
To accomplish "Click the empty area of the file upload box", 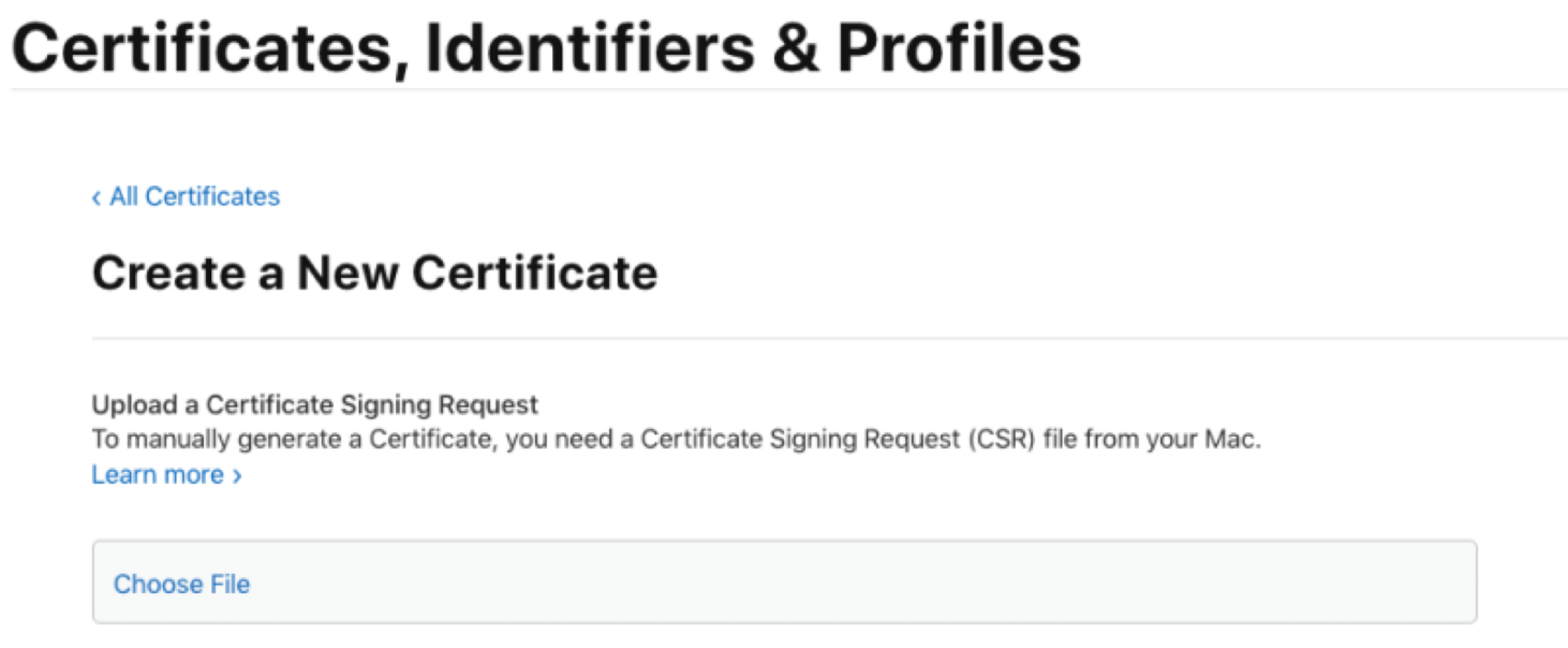I will [862, 582].
